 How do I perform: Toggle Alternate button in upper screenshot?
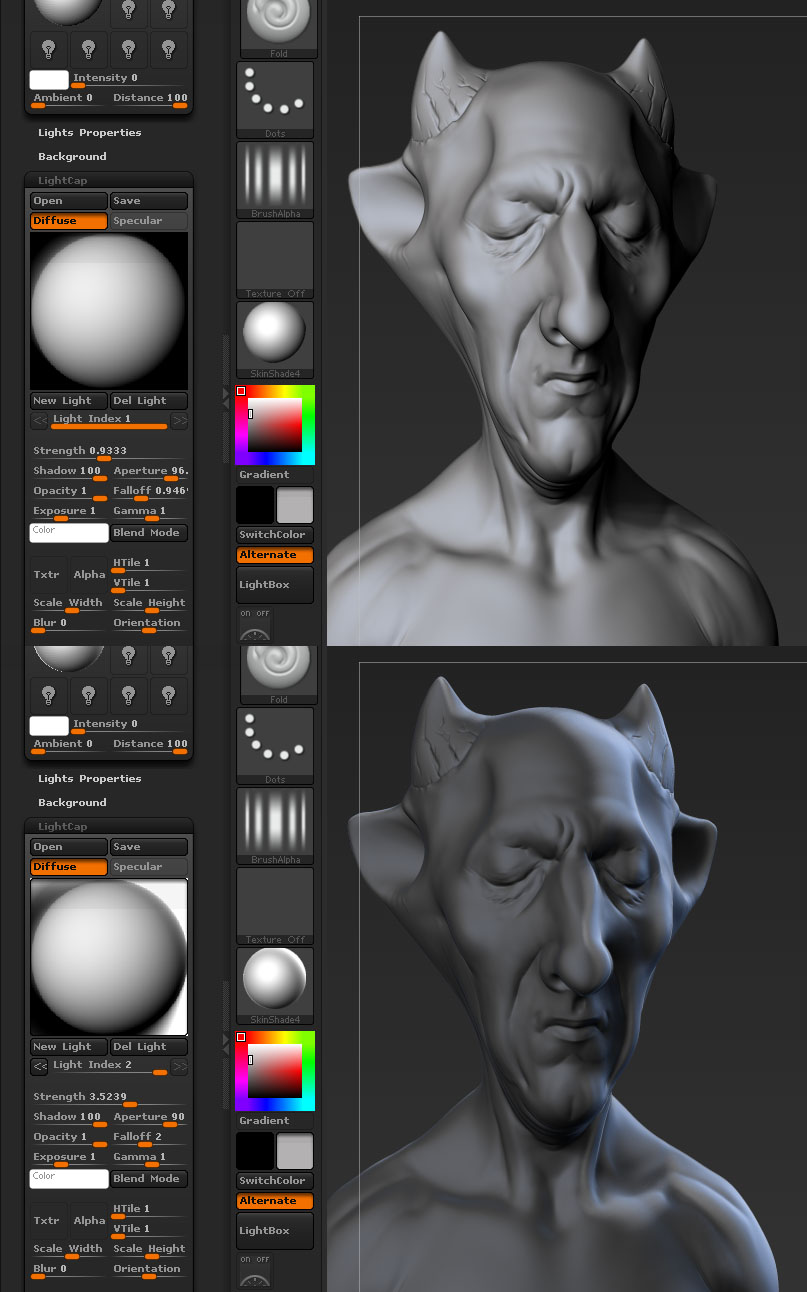pyautogui.click(x=275, y=555)
